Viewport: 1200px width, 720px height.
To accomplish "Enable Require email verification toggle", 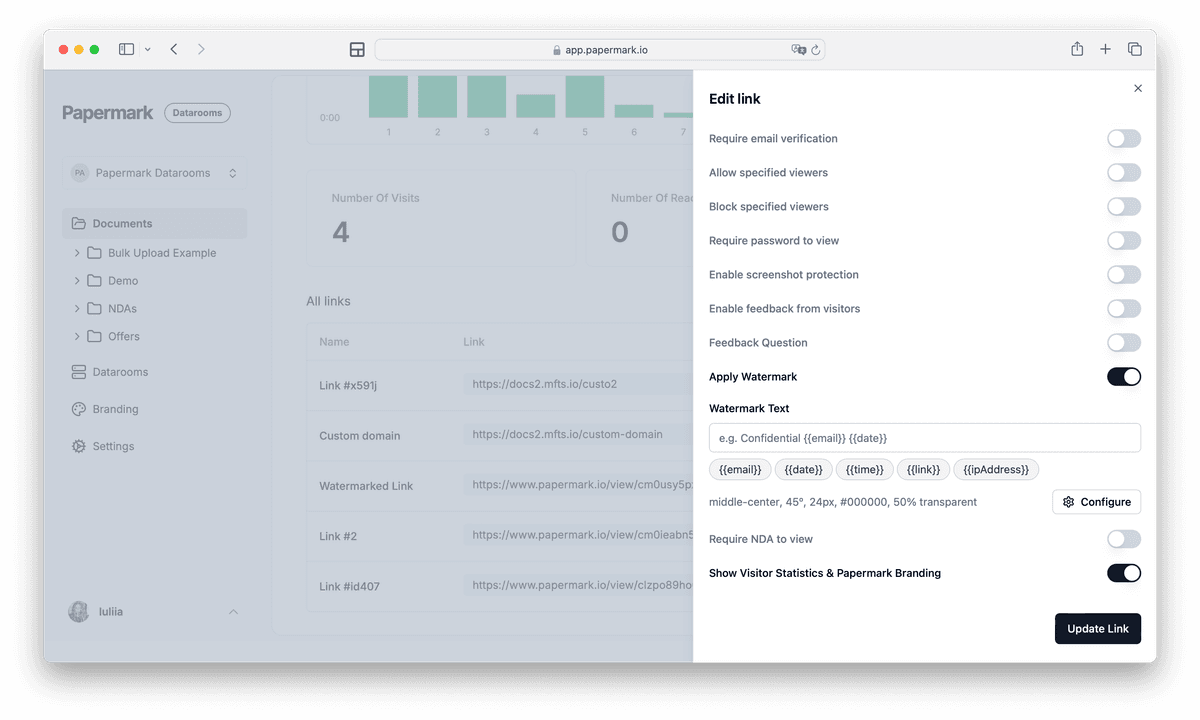I will point(1123,139).
